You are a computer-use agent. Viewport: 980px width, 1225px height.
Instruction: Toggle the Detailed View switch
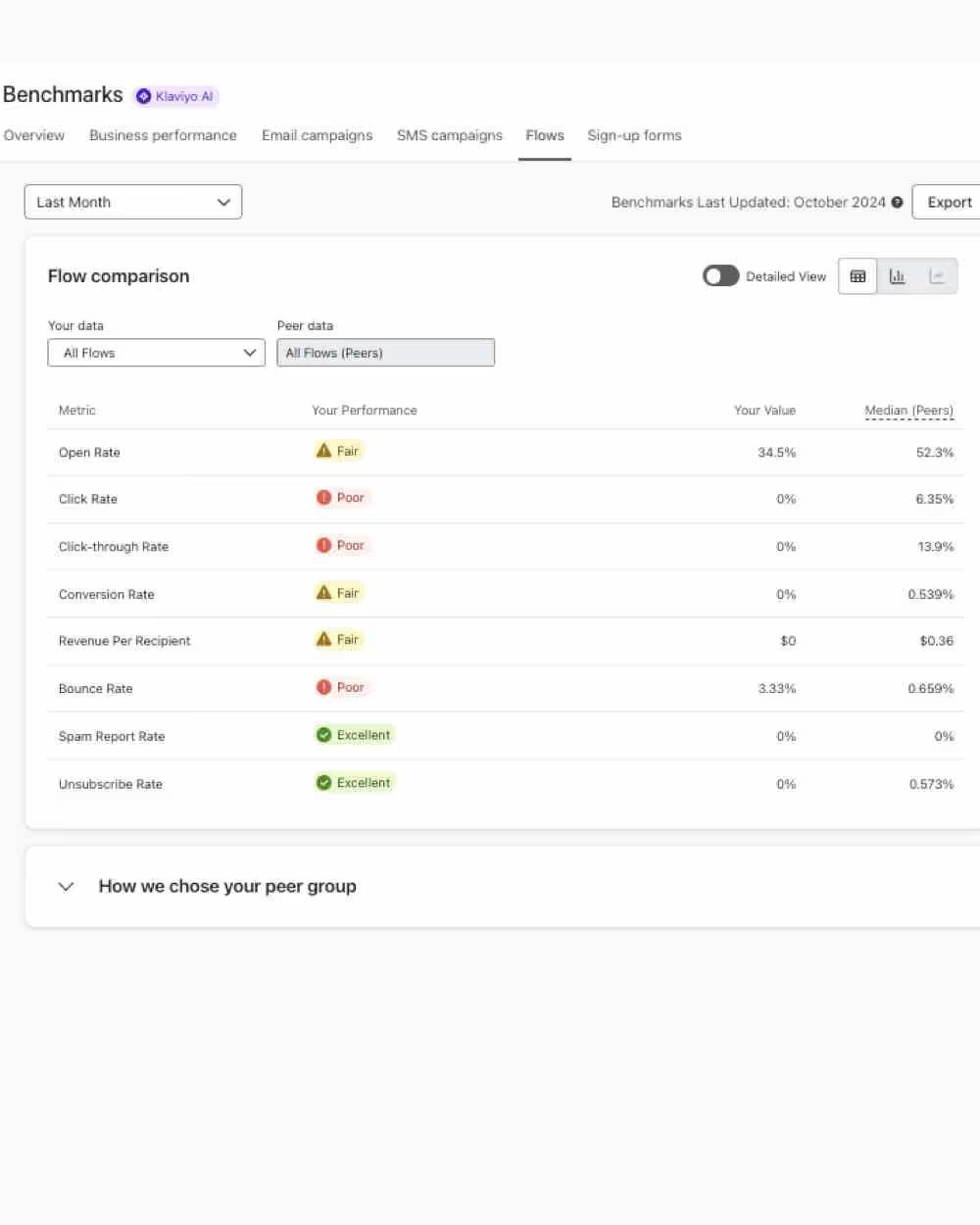(720, 276)
